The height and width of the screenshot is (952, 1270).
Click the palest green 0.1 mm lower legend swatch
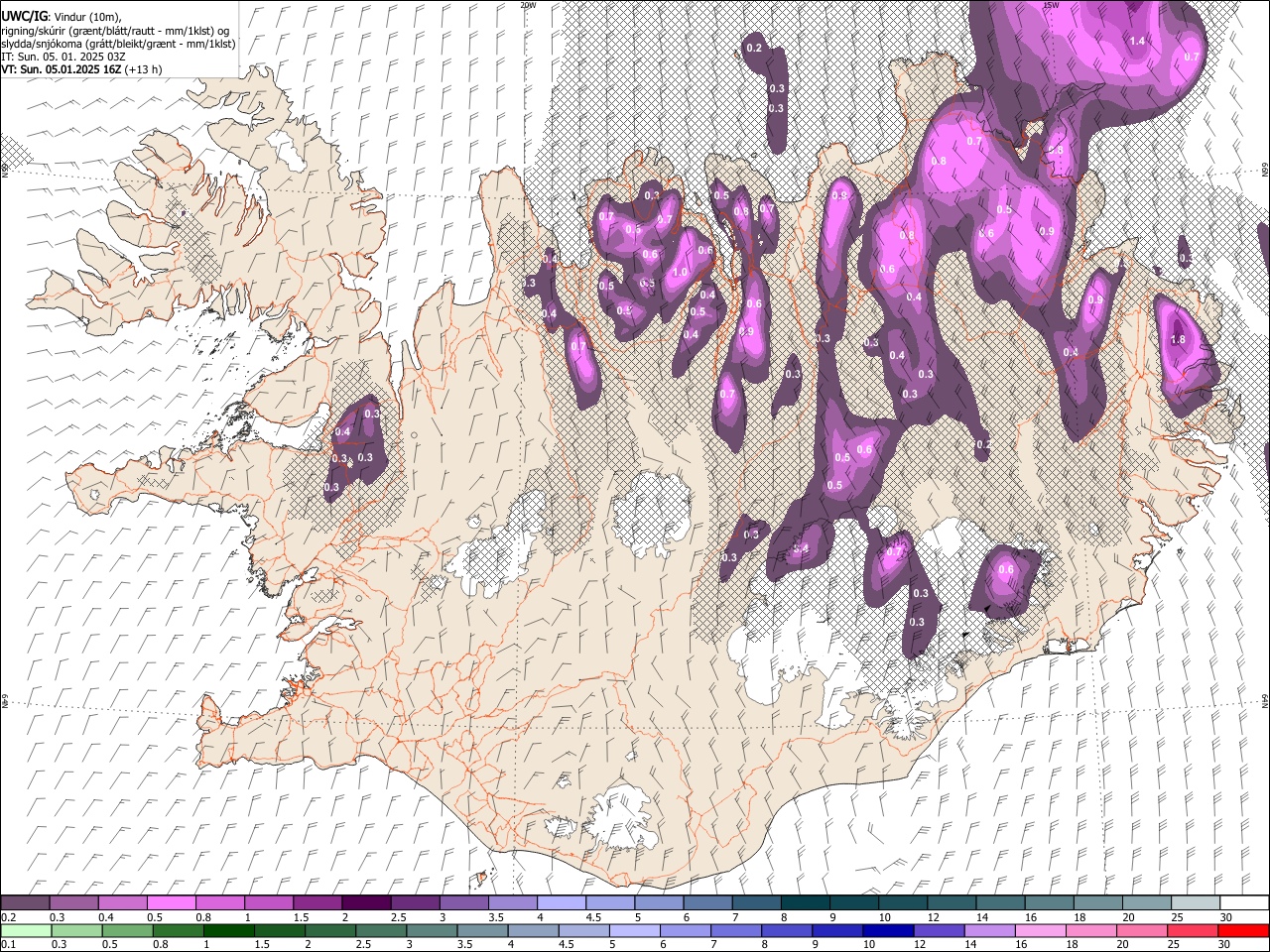coord(26,930)
